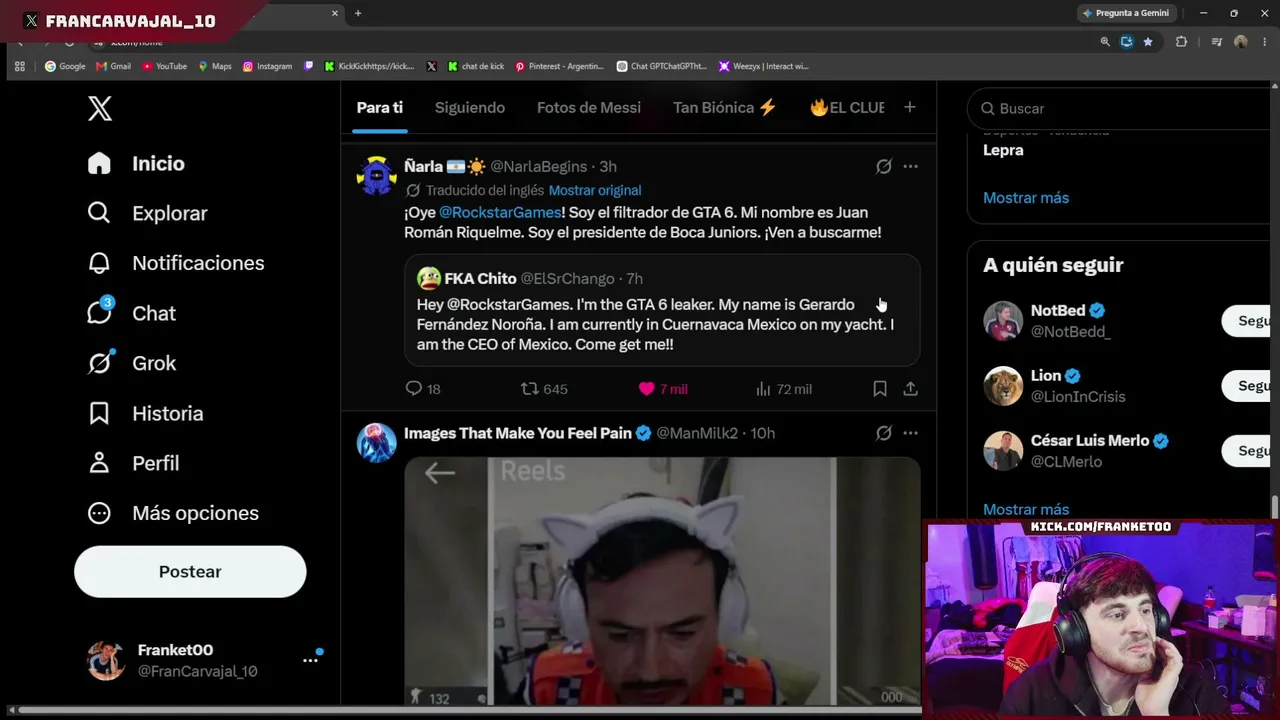Open Chrome three-dot menu
The height and width of the screenshot is (720, 1280).
point(1265,42)
